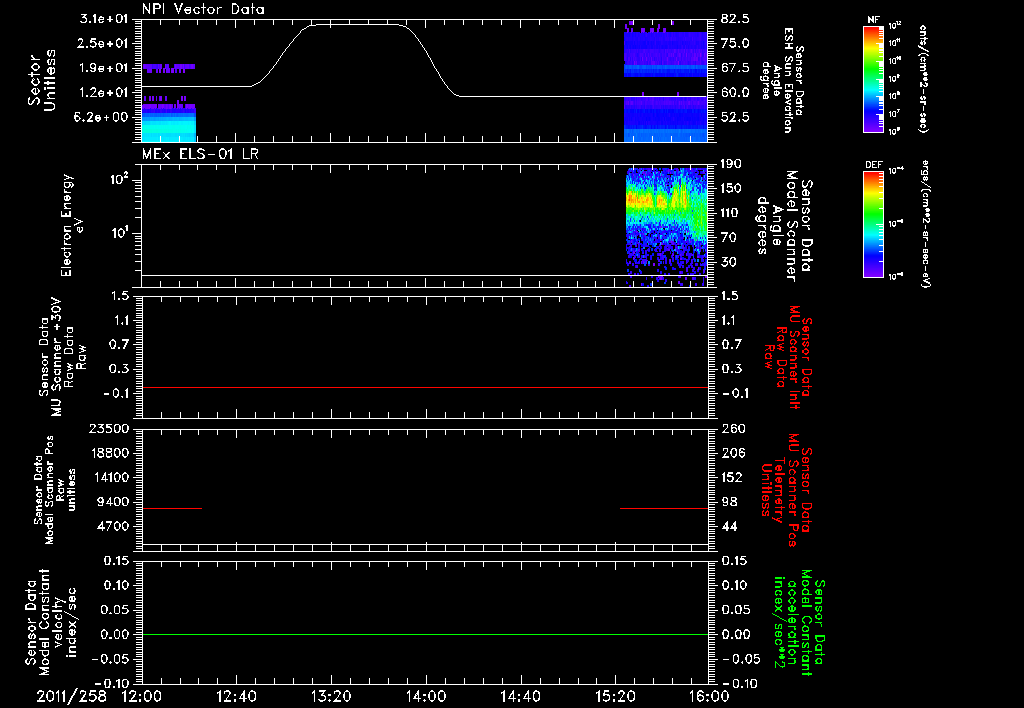Click the "ergs/(cm**2-sr-sec-eV)" color bar unit label

[x=923, y=223]
